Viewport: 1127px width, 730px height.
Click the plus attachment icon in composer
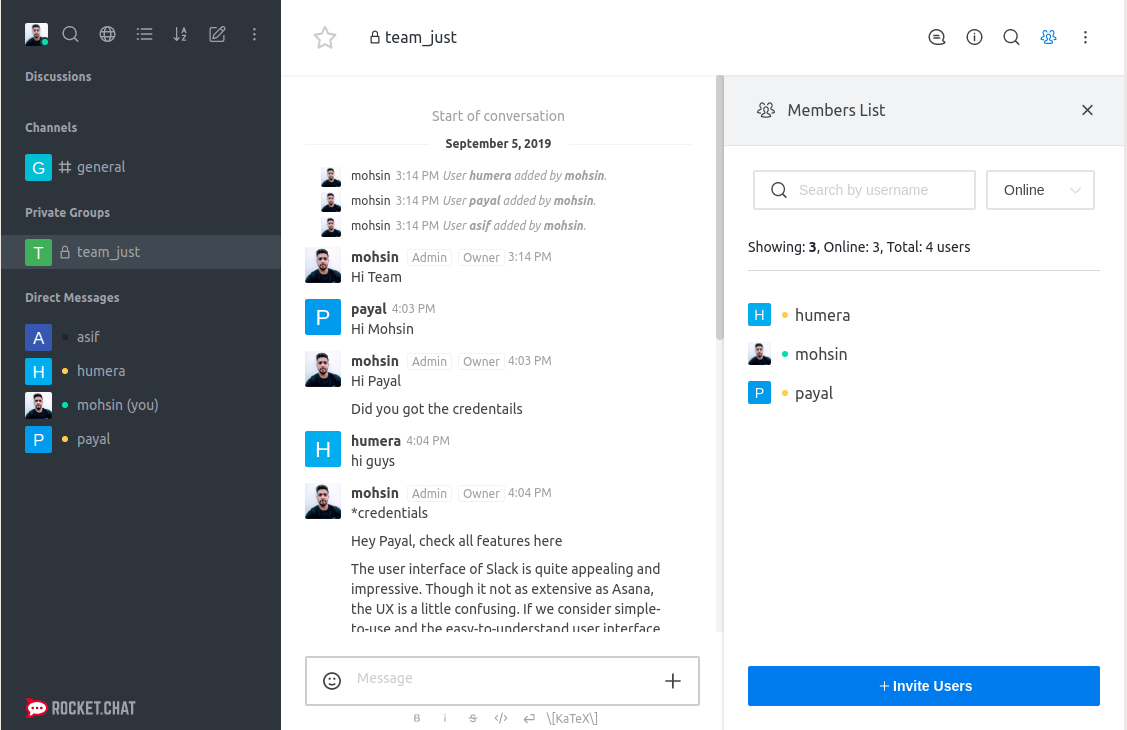click(x=673, y=681)
